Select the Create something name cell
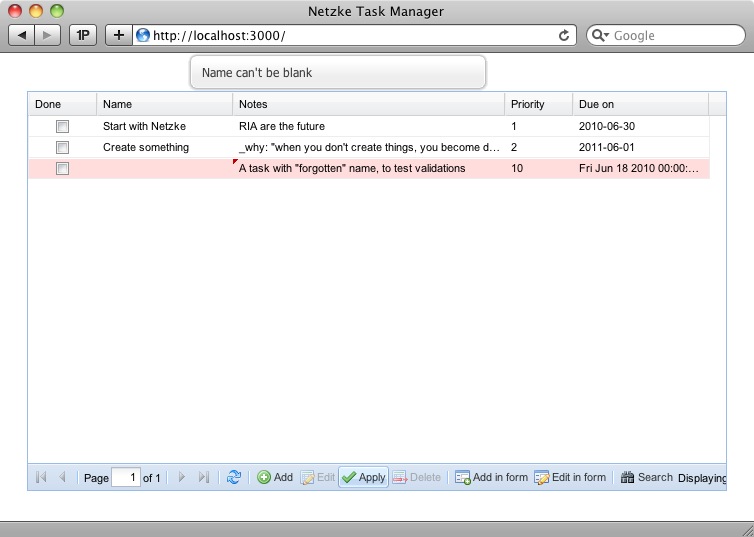 [164, 147]
